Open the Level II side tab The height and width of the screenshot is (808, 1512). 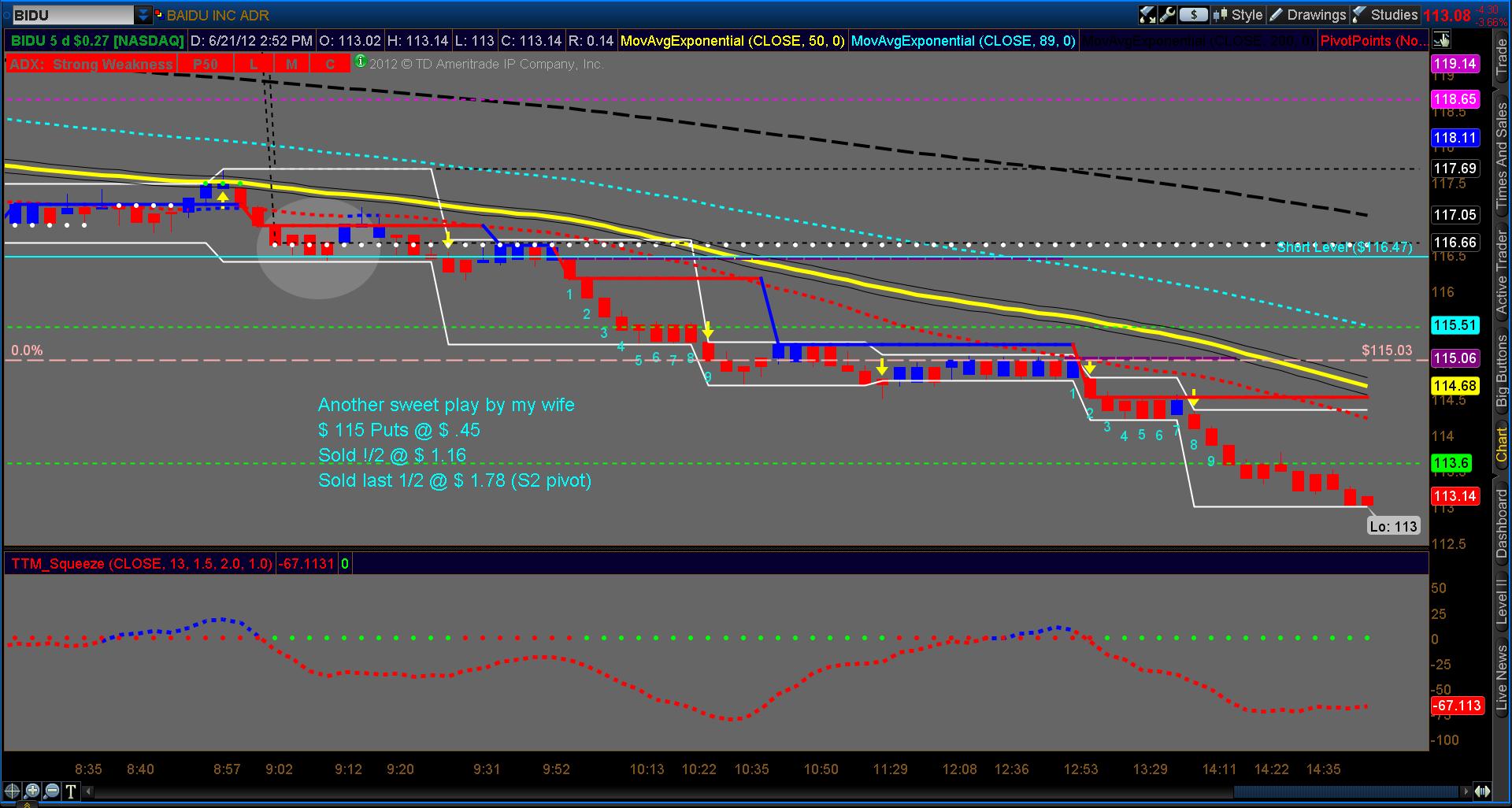[x=1502, y=602]
